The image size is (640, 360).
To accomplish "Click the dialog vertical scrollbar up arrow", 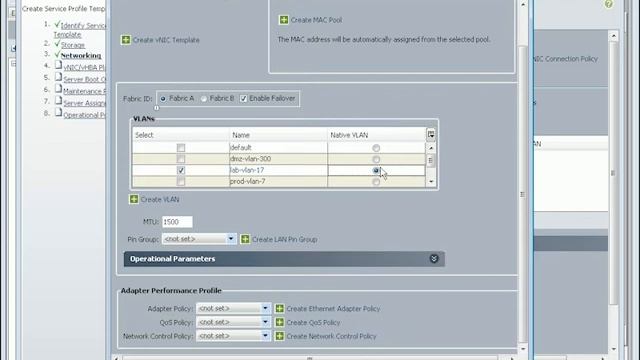I will tap(523, 4).
